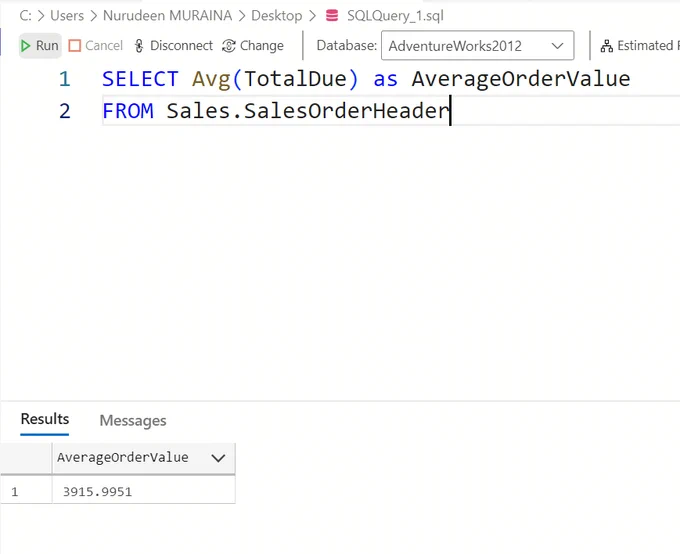Click the SQL file database icon
The width and height of the screenshot is (680, 554).
(x=332, y=16)
